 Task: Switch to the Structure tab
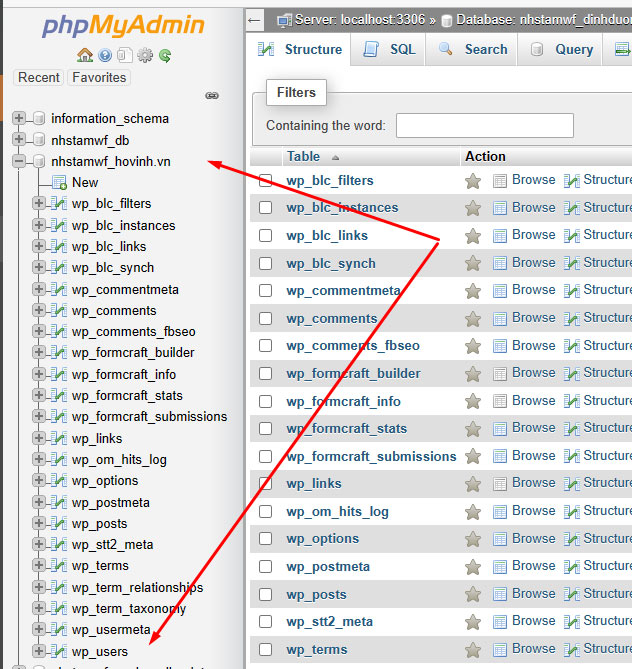[300, 49]
